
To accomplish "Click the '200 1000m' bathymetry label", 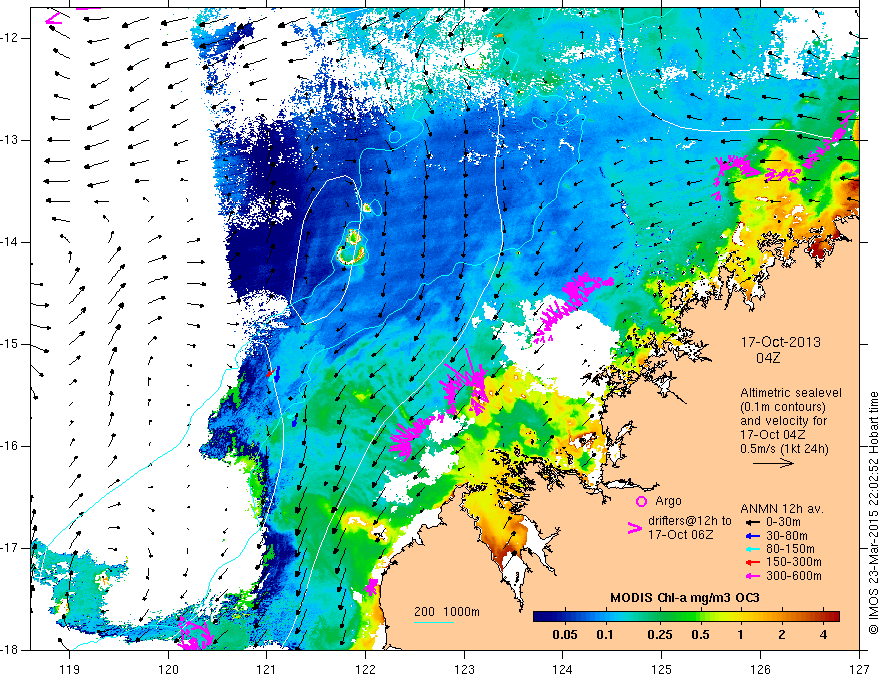I will [447, 612].
